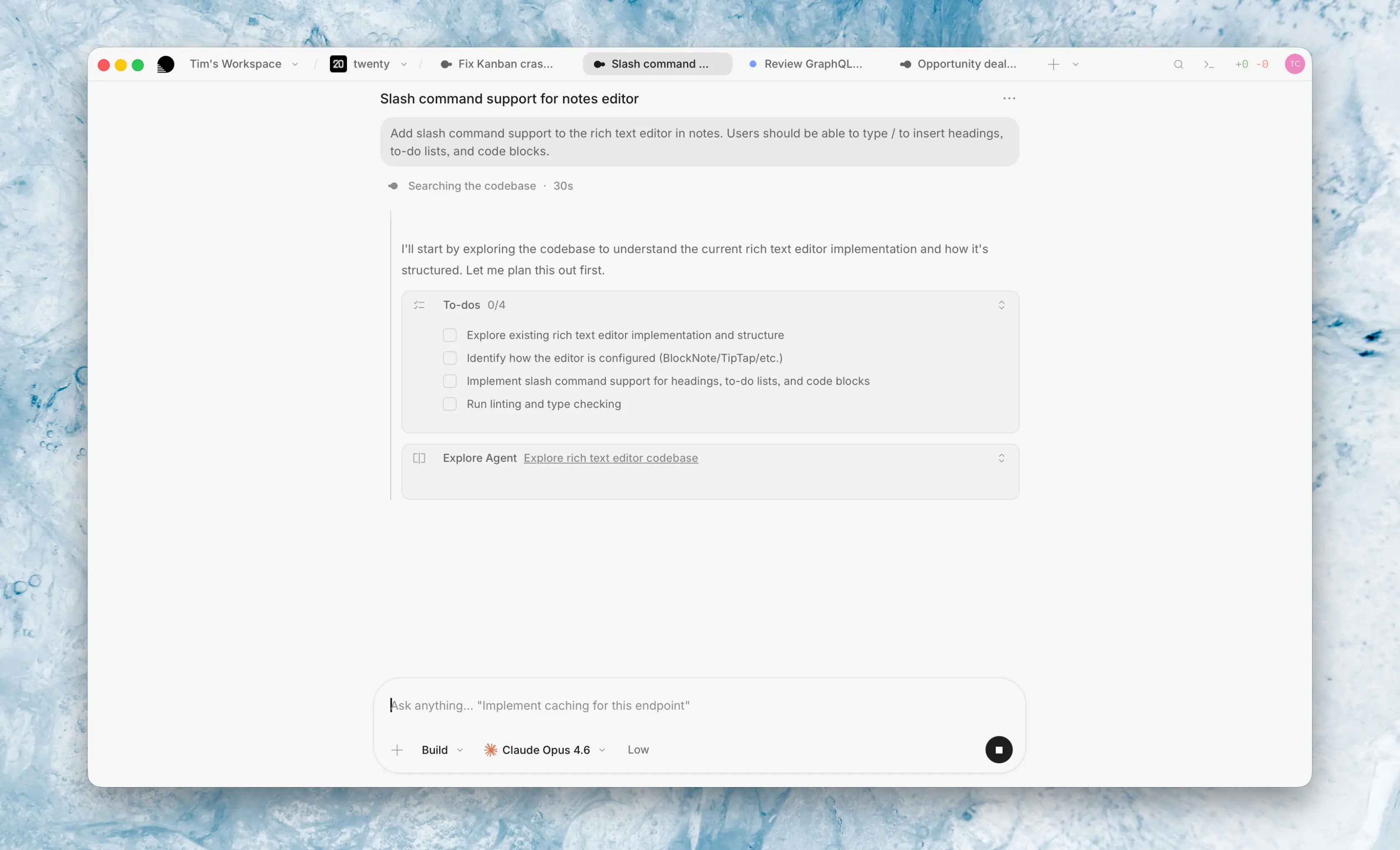Screen dimensions: 1400x850
Task: Click the black app logo icon
Action: pyautogui.click(x=165, y=64)
